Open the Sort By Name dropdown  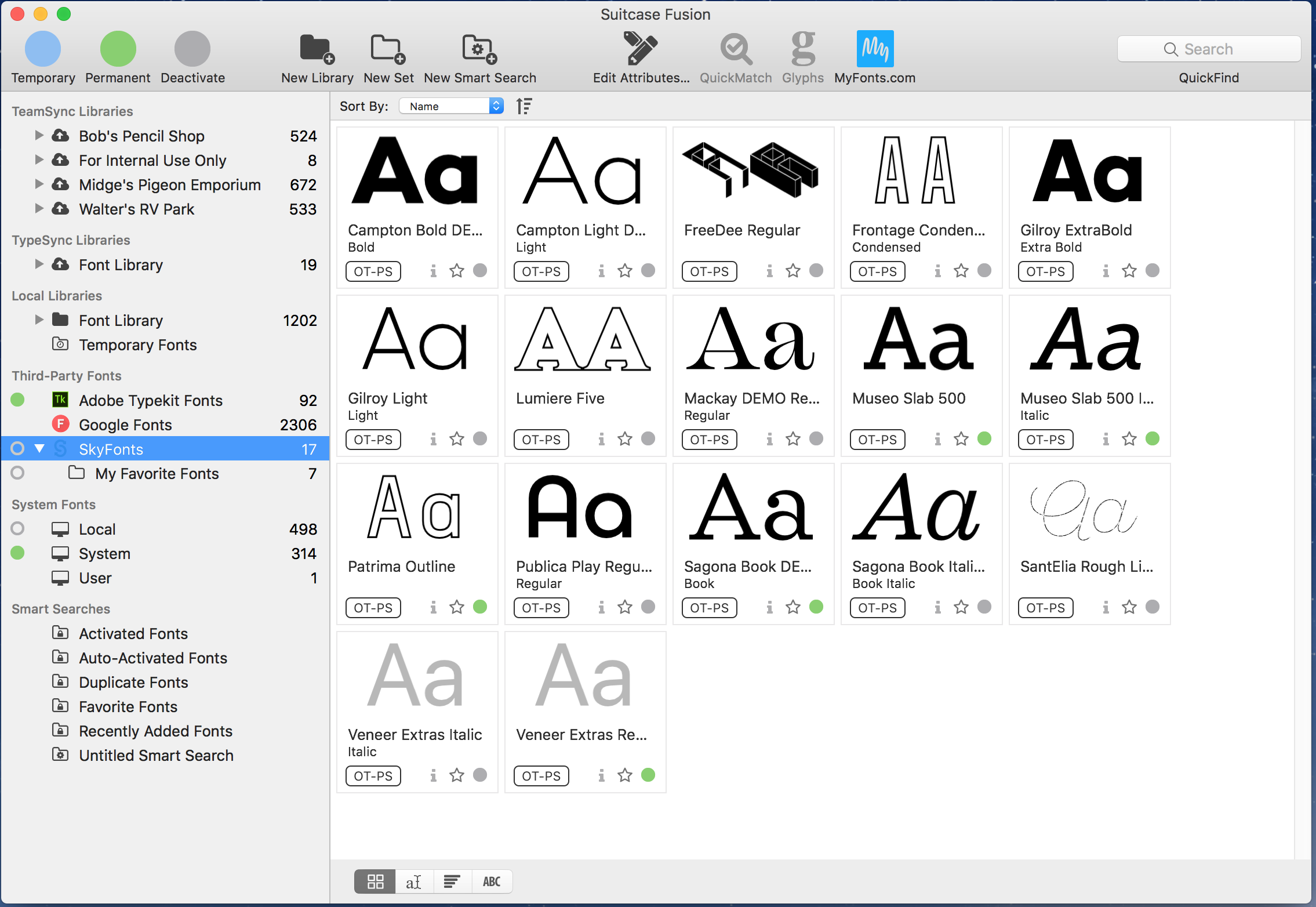coord(451,106)
